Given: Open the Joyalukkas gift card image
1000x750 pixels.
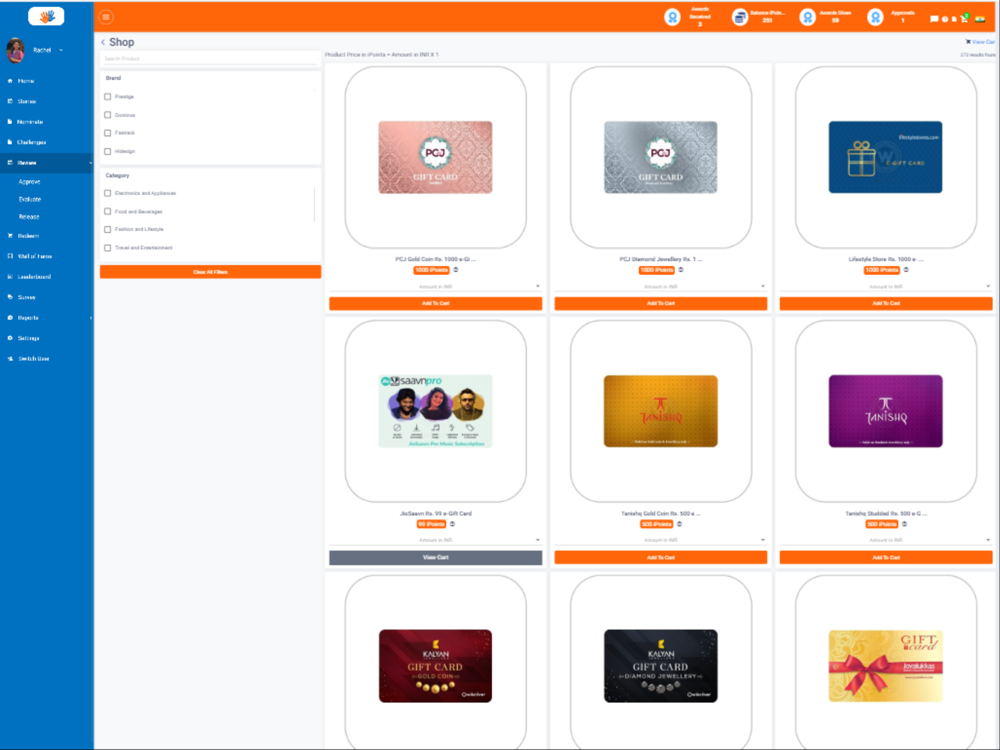Looking at the screenshot, I should coord(886,666).
